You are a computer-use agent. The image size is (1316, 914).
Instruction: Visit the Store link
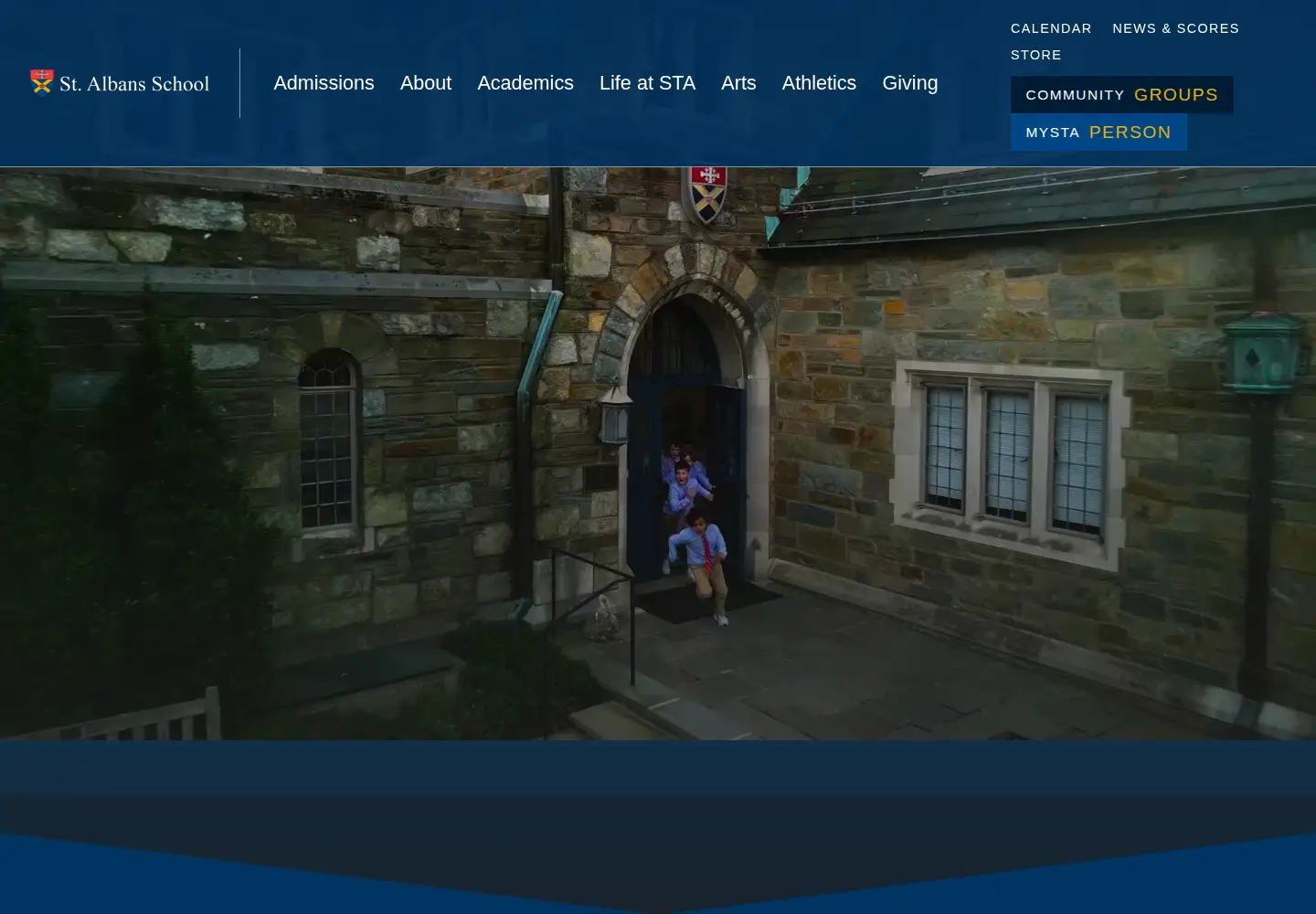1035,55
